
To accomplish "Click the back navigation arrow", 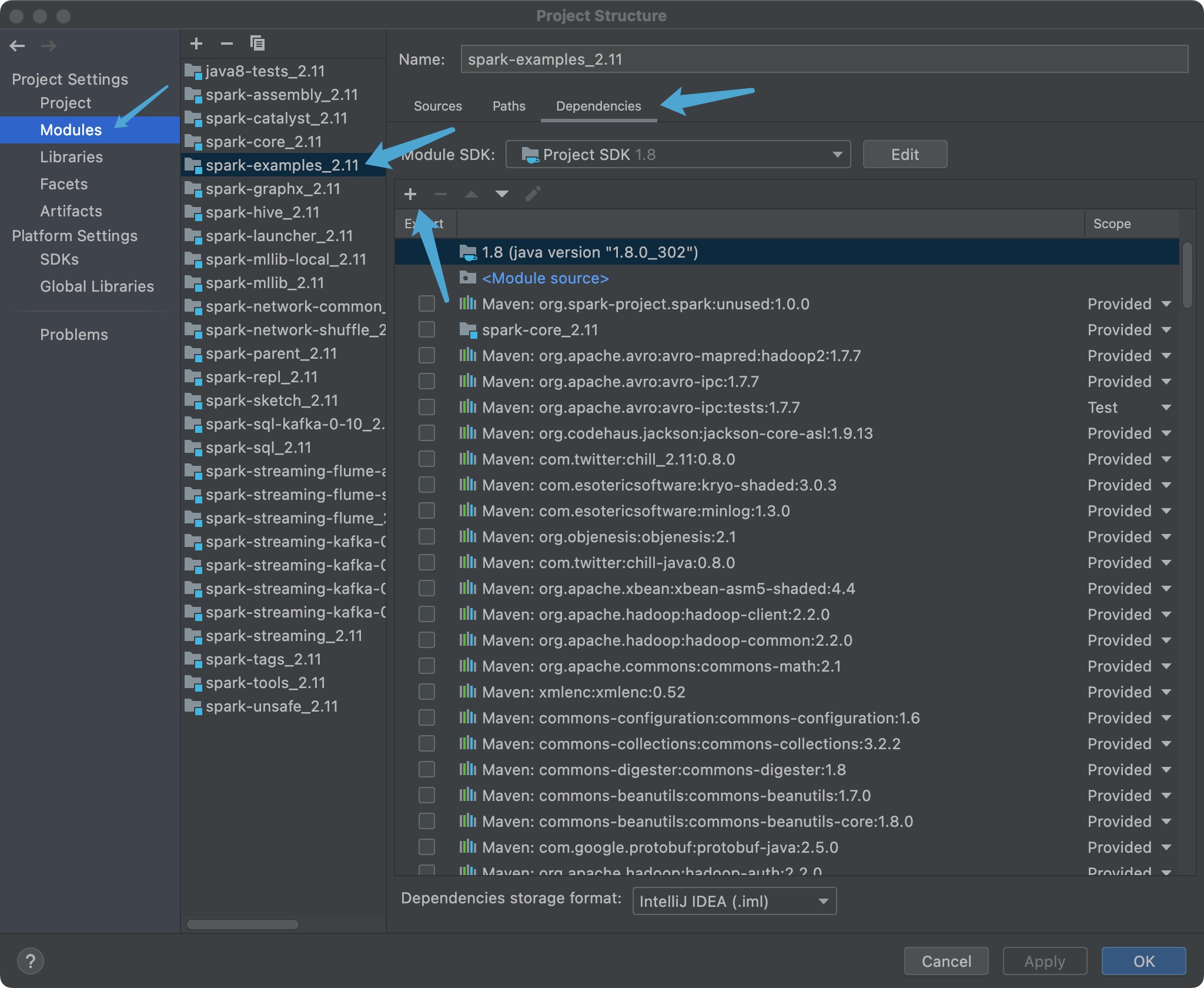I will (x=17, y=45).
